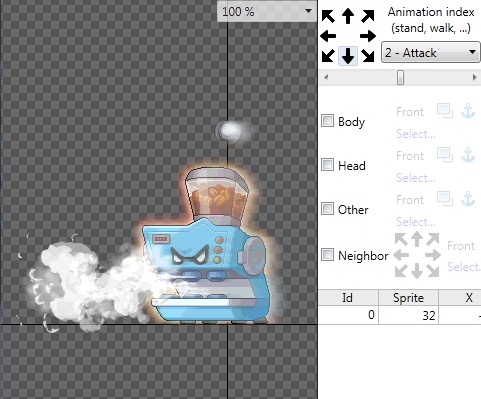Toggle the Neighbor reference checkbox
The height and width of the screenshot is (399, 481).
[x=327, y=255]
